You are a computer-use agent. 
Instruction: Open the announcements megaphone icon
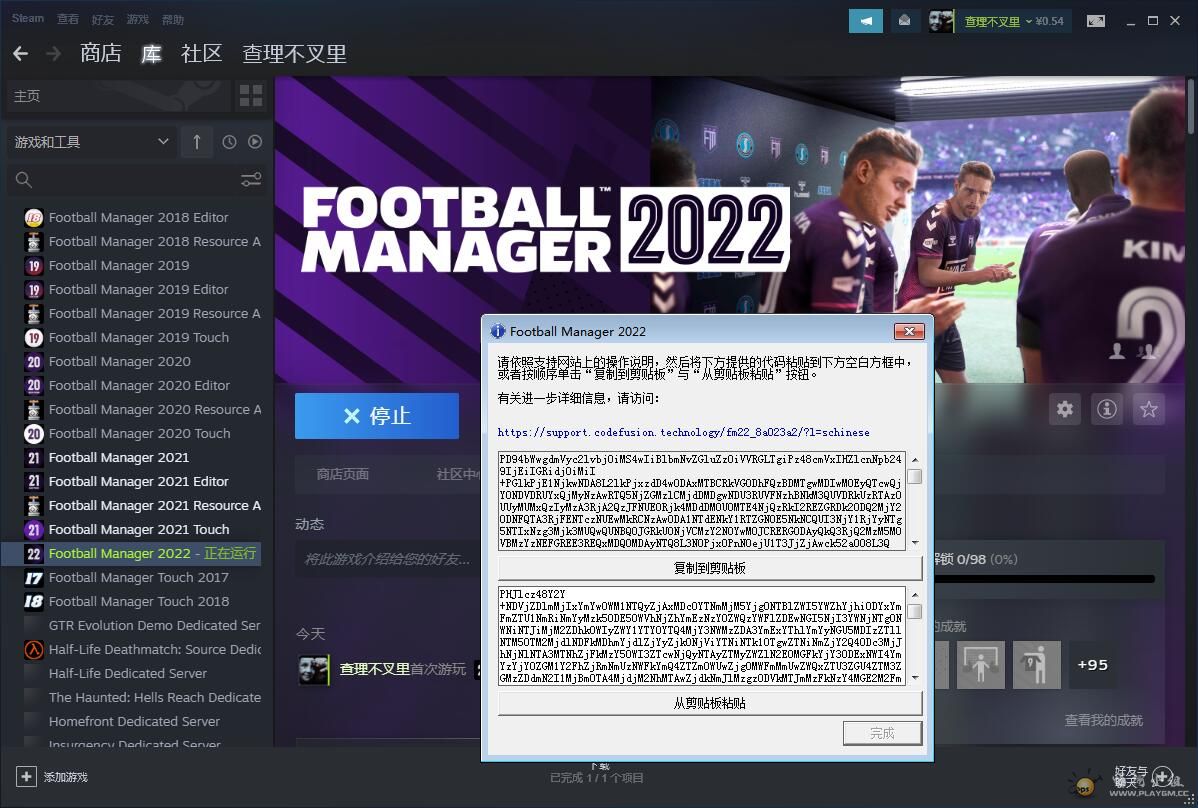pyautogui.click(x=866, y=21)
